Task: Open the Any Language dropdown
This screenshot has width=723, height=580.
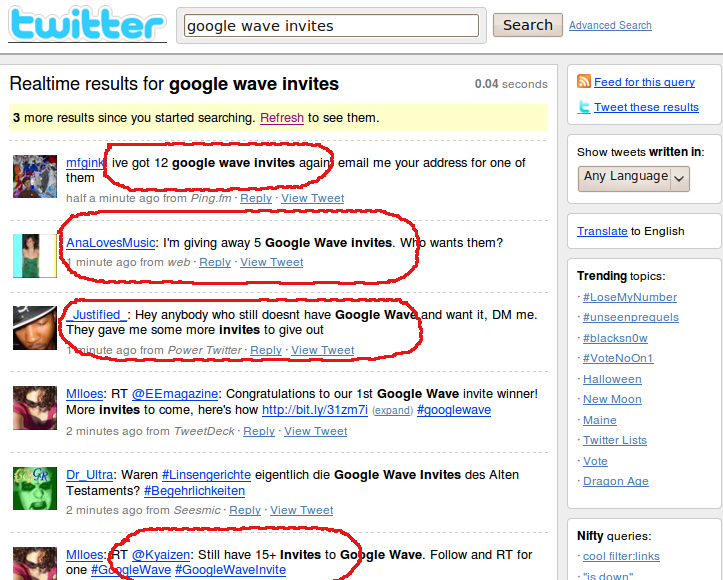Action: (634, 178)
